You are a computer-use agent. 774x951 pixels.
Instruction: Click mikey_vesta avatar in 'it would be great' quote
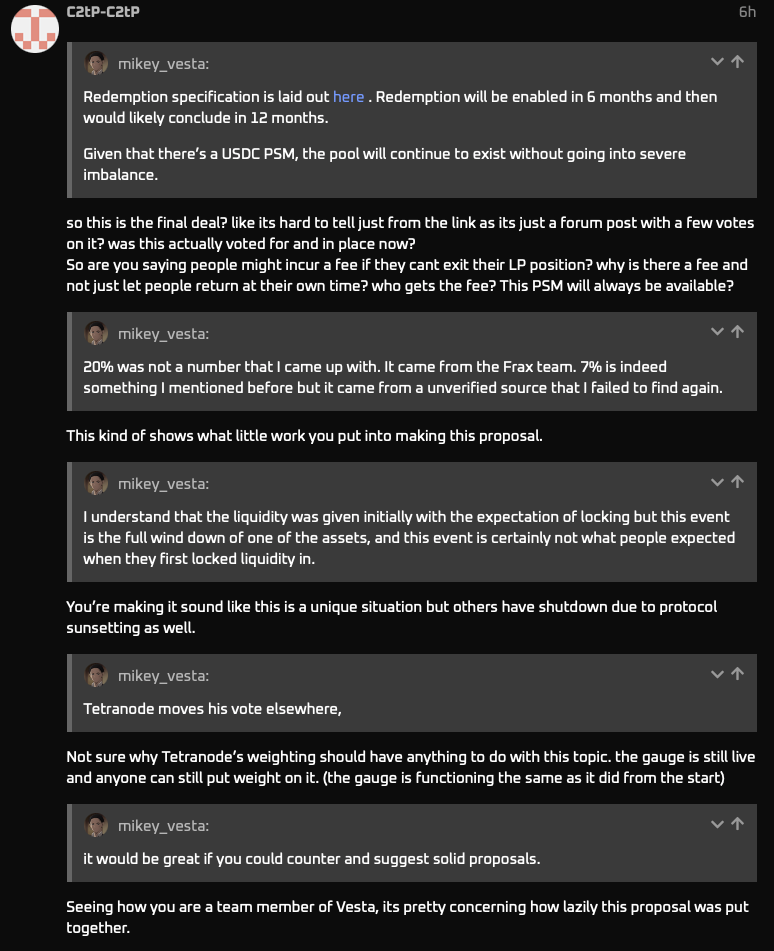(96, 826)
